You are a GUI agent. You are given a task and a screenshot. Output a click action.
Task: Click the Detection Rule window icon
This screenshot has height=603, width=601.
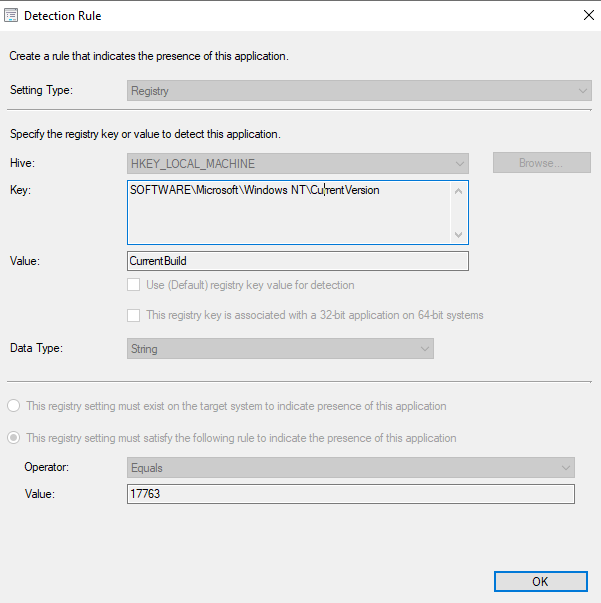(x=11, y=15)
